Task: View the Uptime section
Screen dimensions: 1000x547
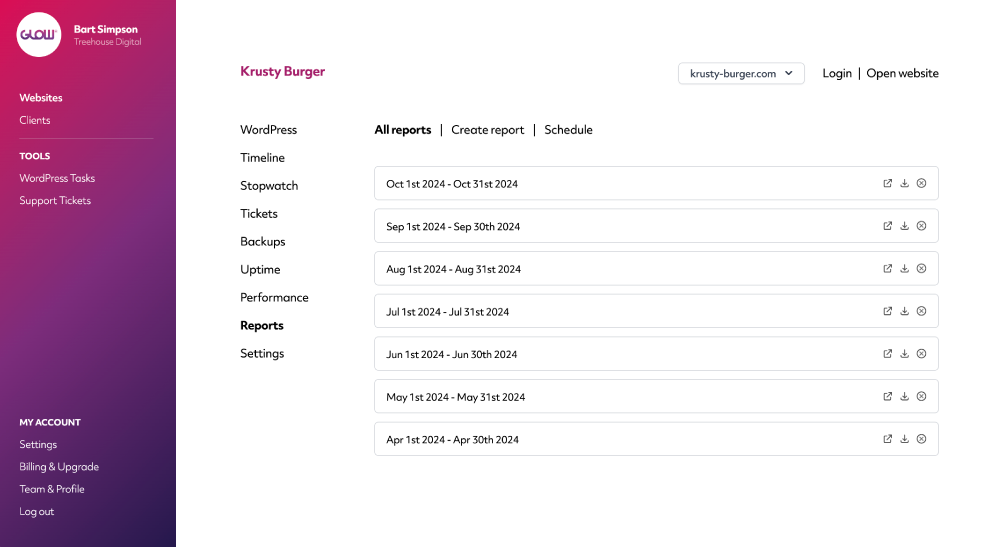Action: click(x=260, y=270)
